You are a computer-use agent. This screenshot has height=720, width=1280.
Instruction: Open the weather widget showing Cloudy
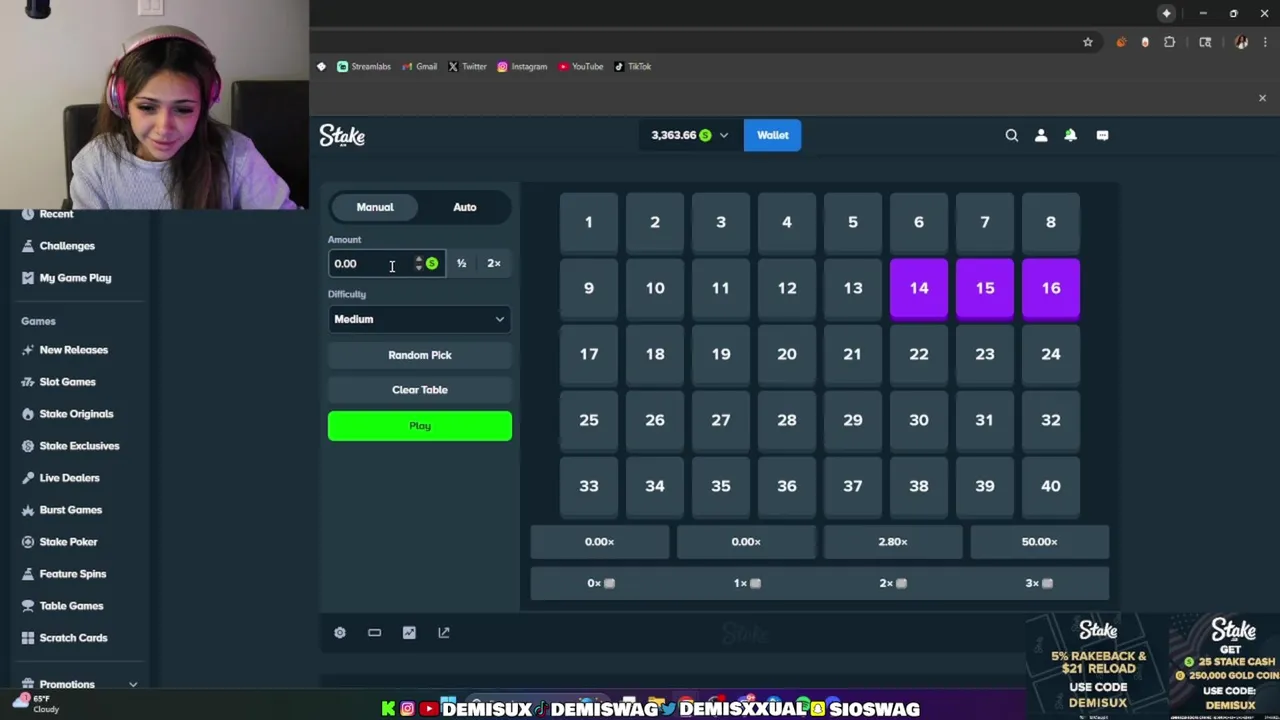pyautogui.click(x=36, y=704)
